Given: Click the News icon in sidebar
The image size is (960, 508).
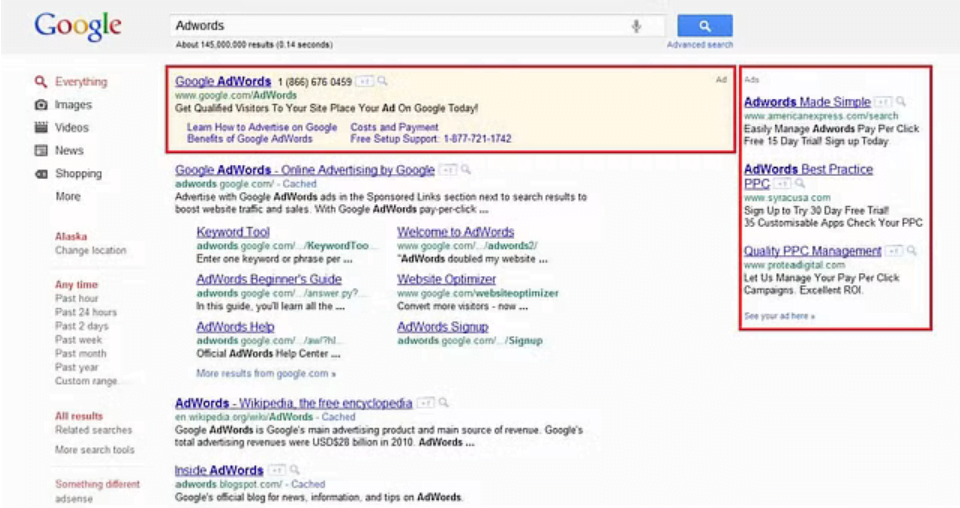Looking at the screenshot, I should click(41, 151).
